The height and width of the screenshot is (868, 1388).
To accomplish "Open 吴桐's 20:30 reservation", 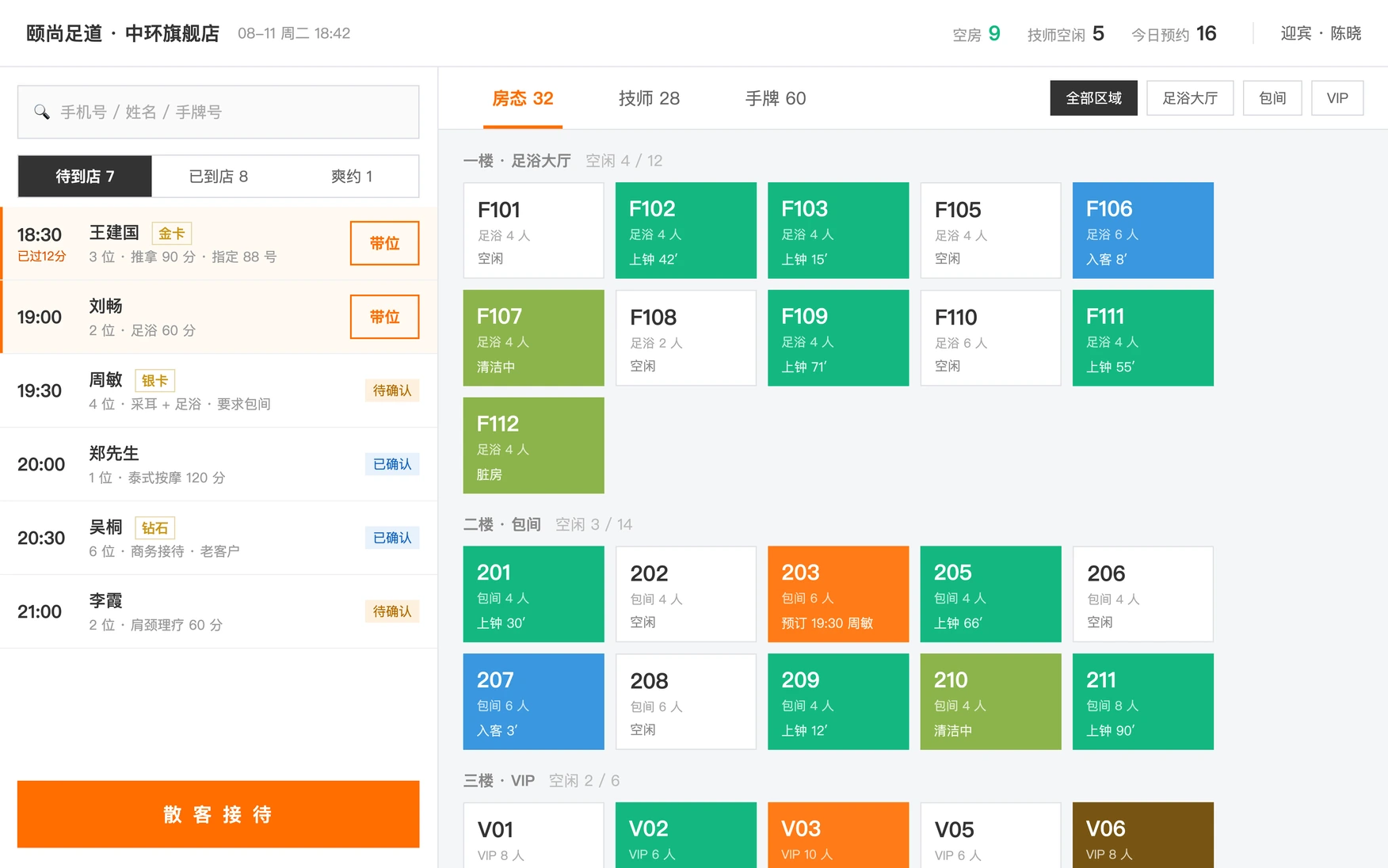I will pyautogui.click(x=219, y=538).
